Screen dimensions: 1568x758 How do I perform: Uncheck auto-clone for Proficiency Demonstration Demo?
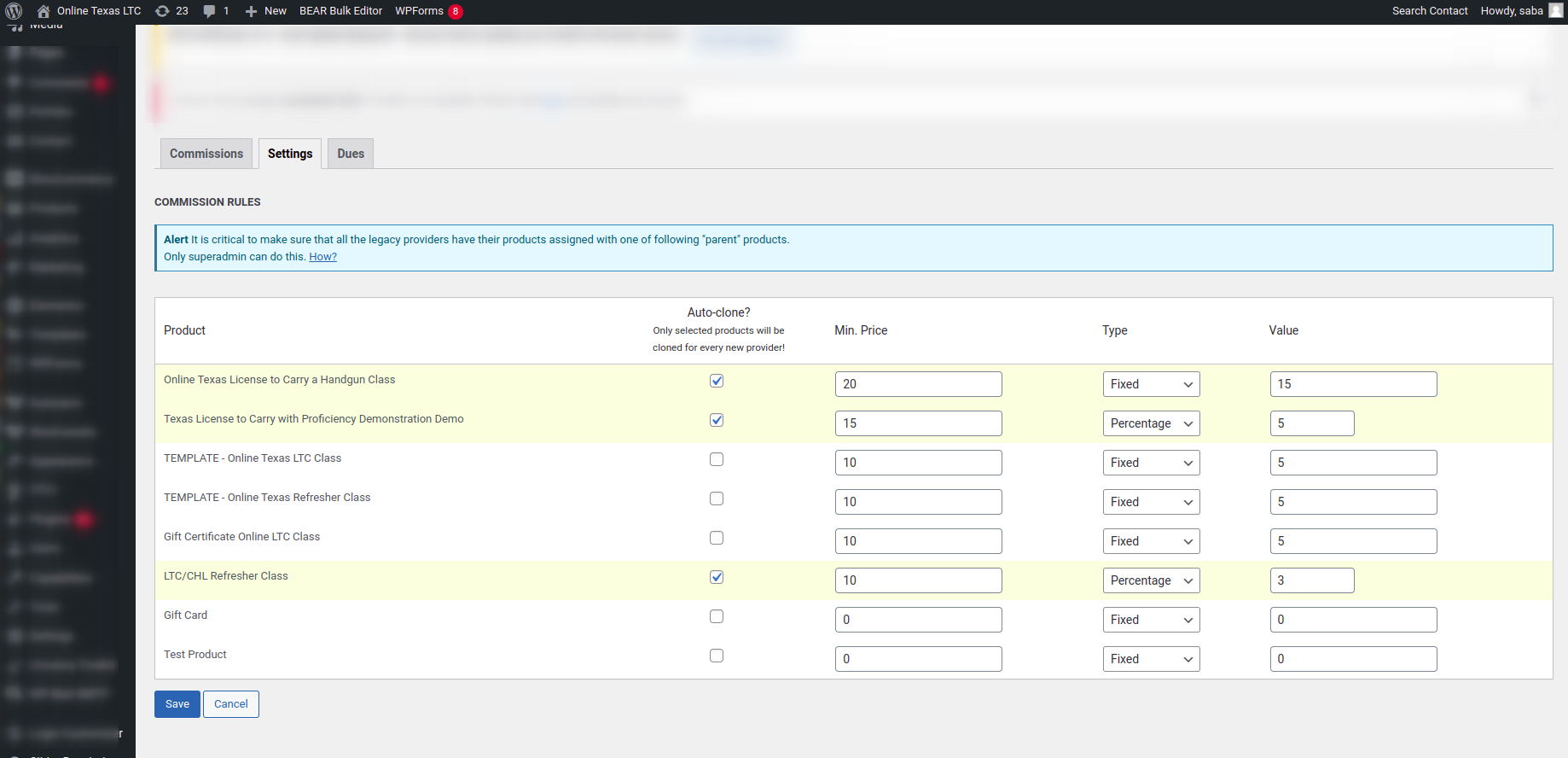tap(717, 420)
